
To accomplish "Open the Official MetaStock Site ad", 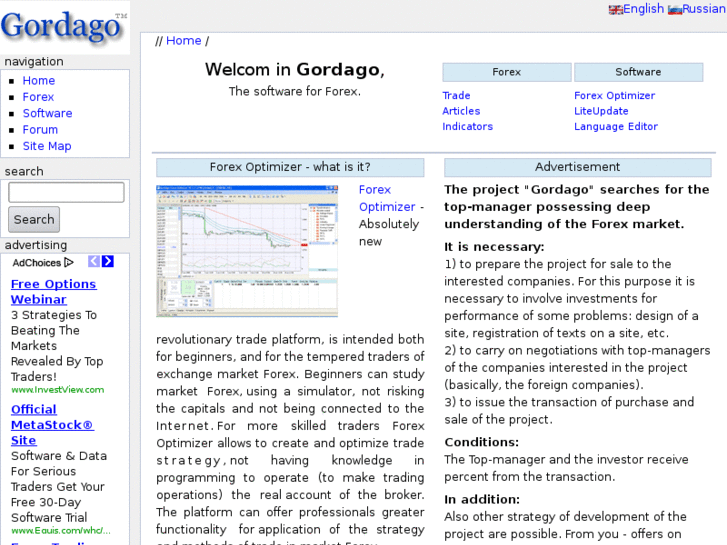I will [x=52, y=425].
